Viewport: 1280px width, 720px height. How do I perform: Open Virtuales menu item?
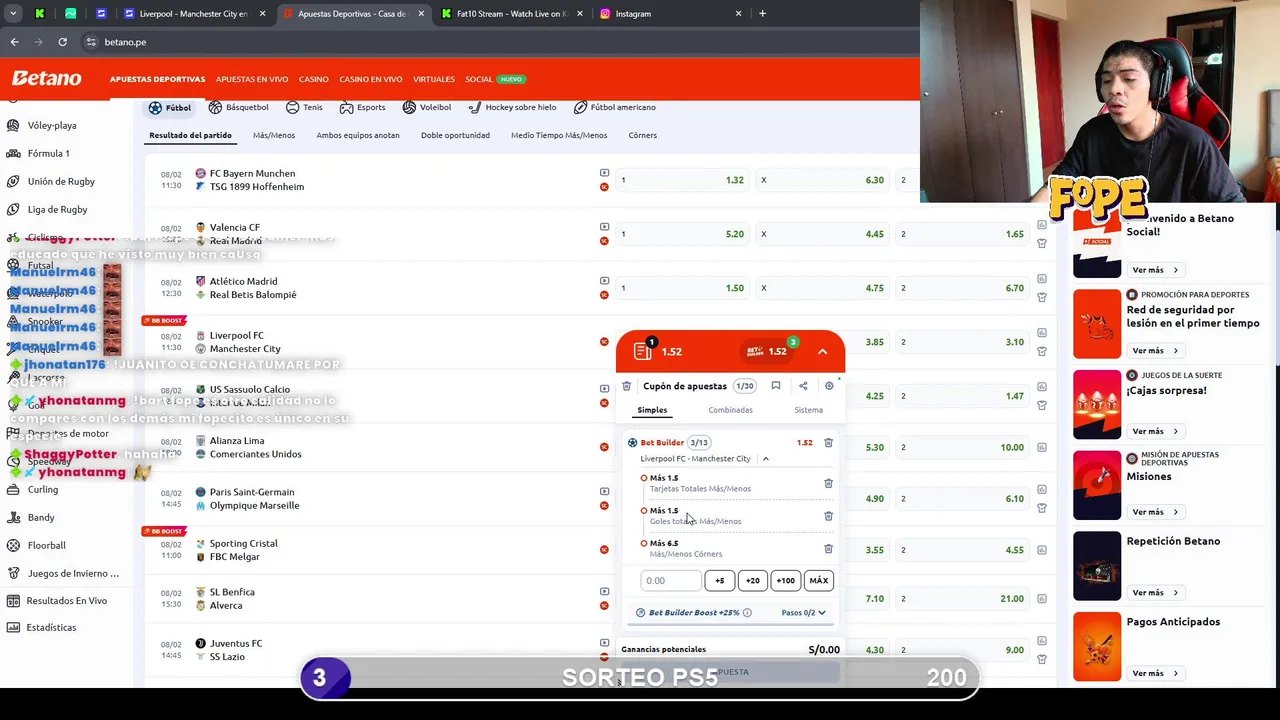(434, 79)
